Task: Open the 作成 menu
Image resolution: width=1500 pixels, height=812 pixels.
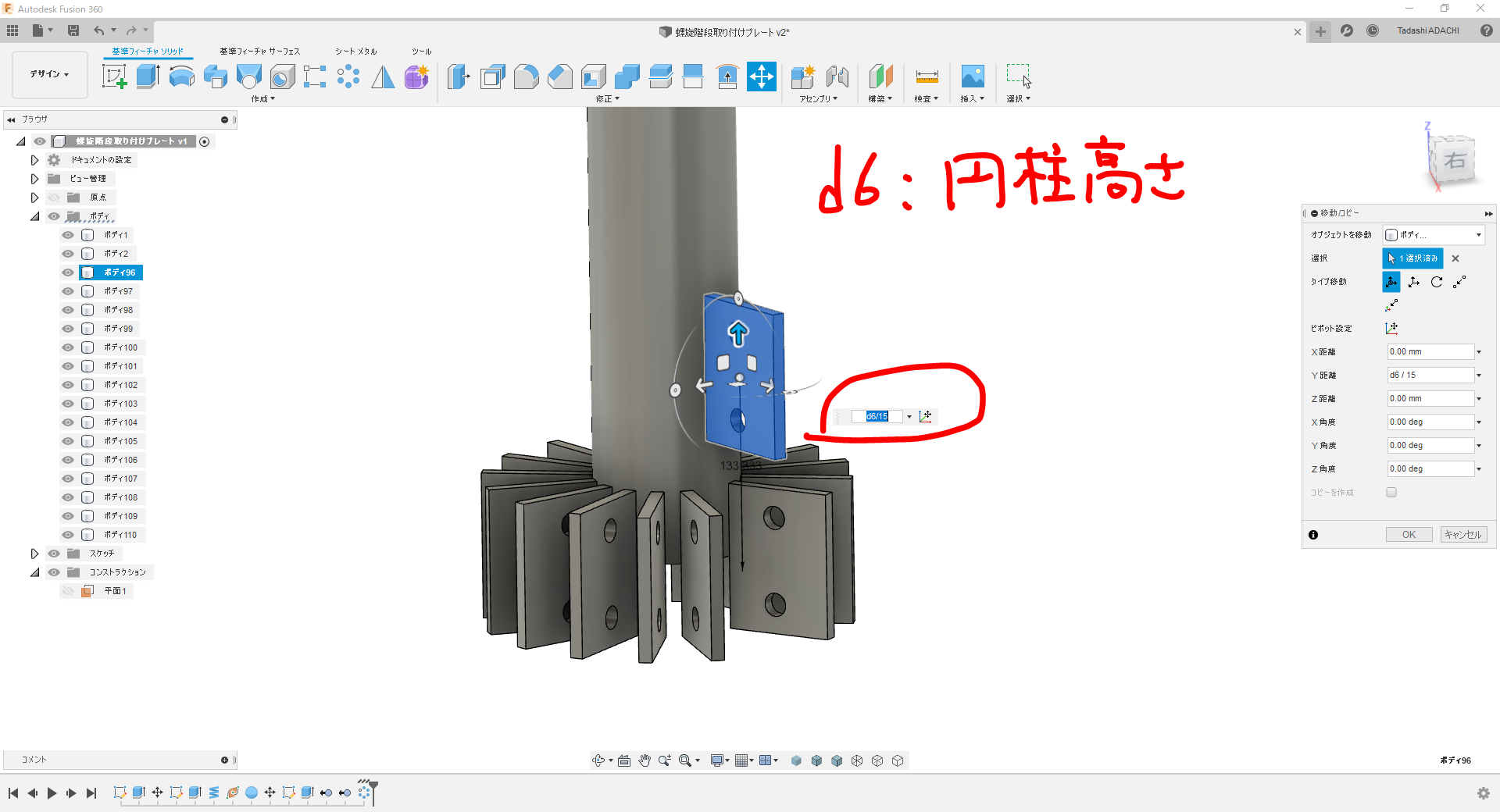Action: (262, 99)
